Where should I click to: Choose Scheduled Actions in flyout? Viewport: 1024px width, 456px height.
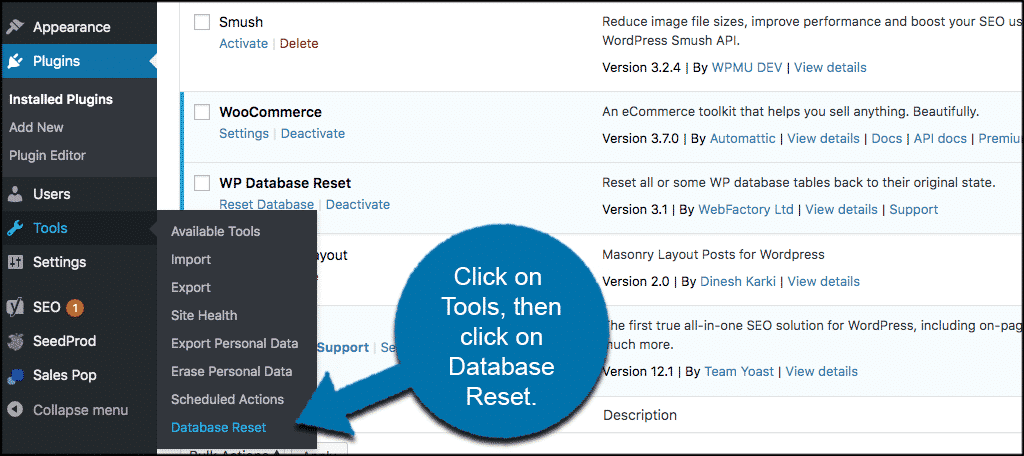227,399
